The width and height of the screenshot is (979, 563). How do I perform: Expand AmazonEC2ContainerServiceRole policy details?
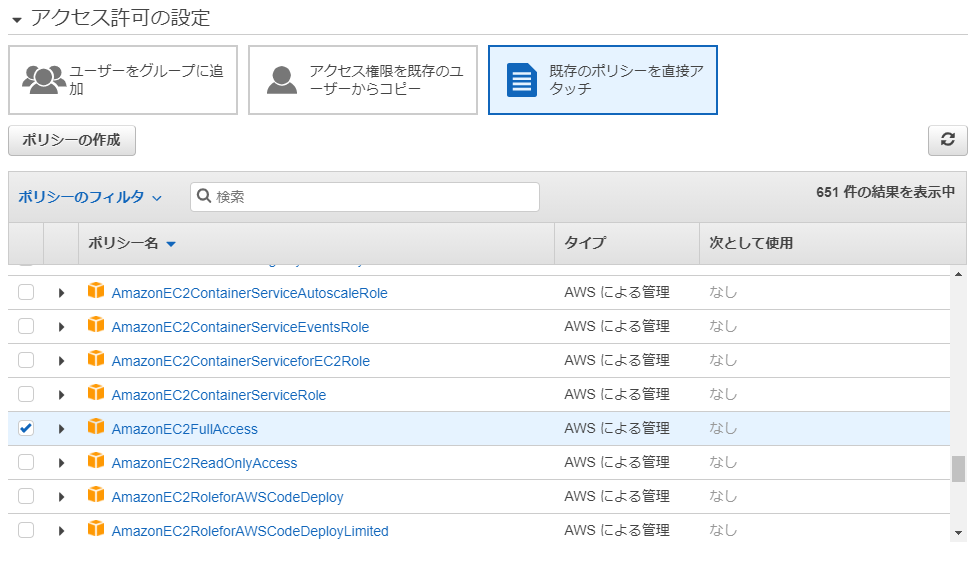(x=61, y=394)
